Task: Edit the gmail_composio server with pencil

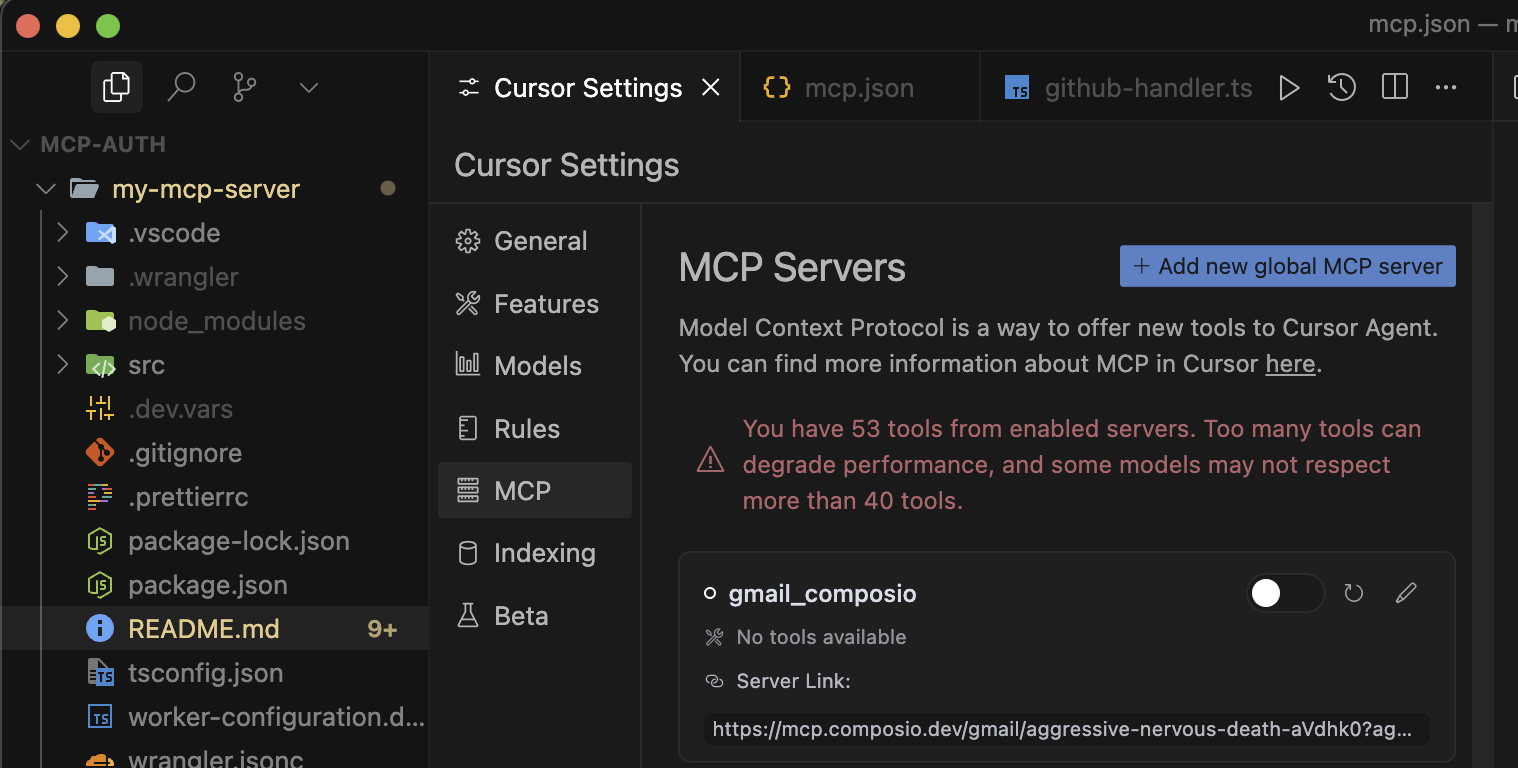Action: [x=1406, y=594]
